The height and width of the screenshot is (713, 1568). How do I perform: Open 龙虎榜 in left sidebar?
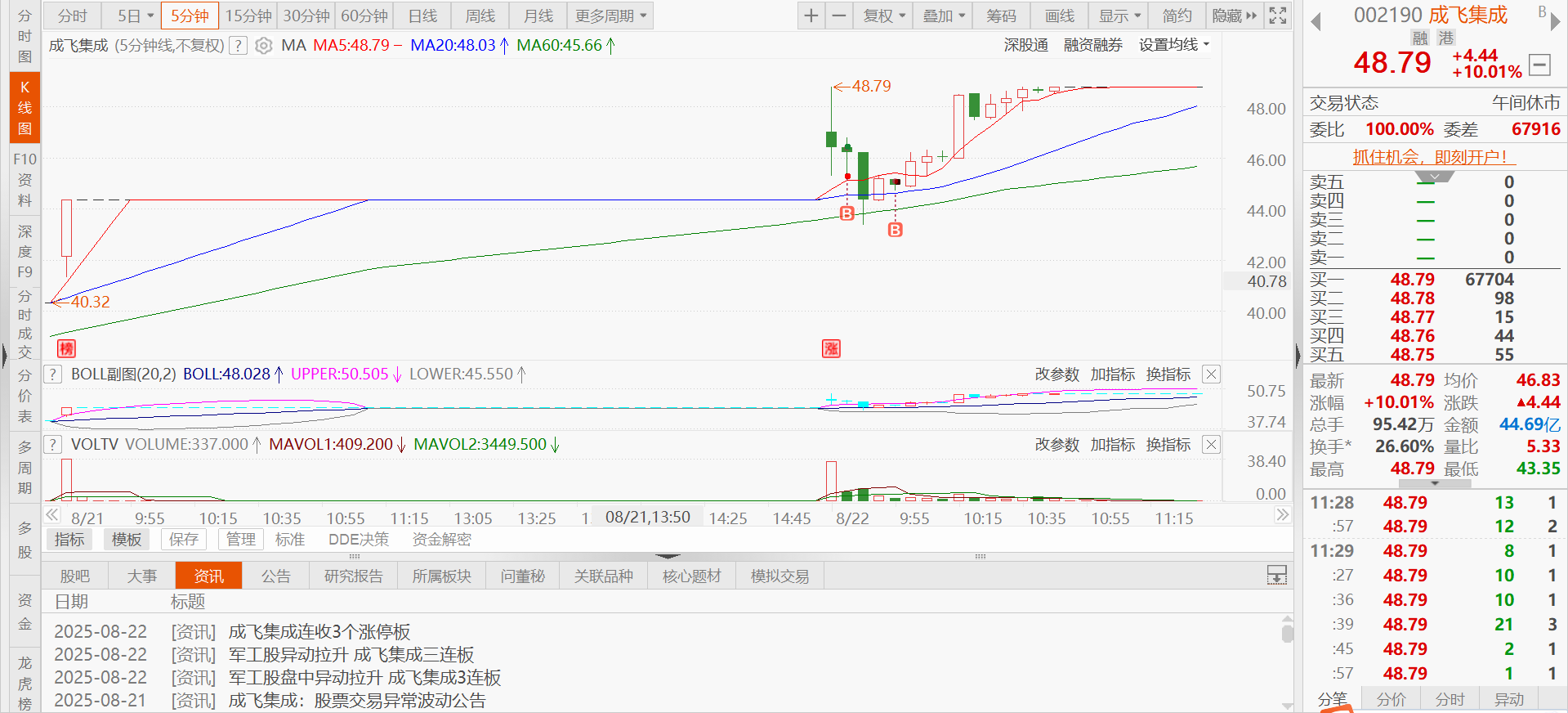point(25,683)
